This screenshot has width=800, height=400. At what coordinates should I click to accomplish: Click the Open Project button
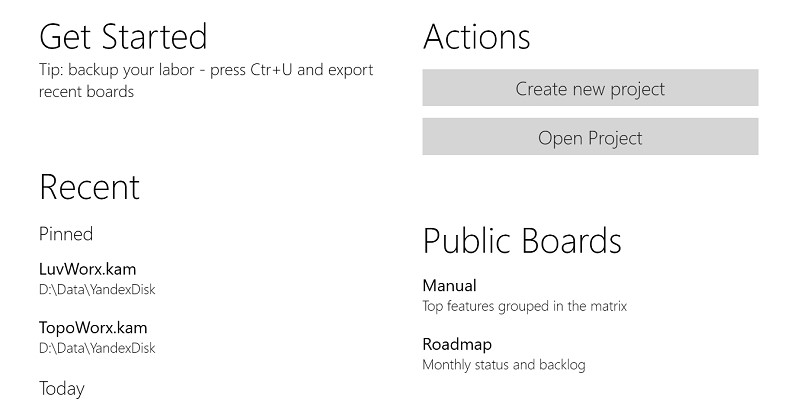pos(590,137)
